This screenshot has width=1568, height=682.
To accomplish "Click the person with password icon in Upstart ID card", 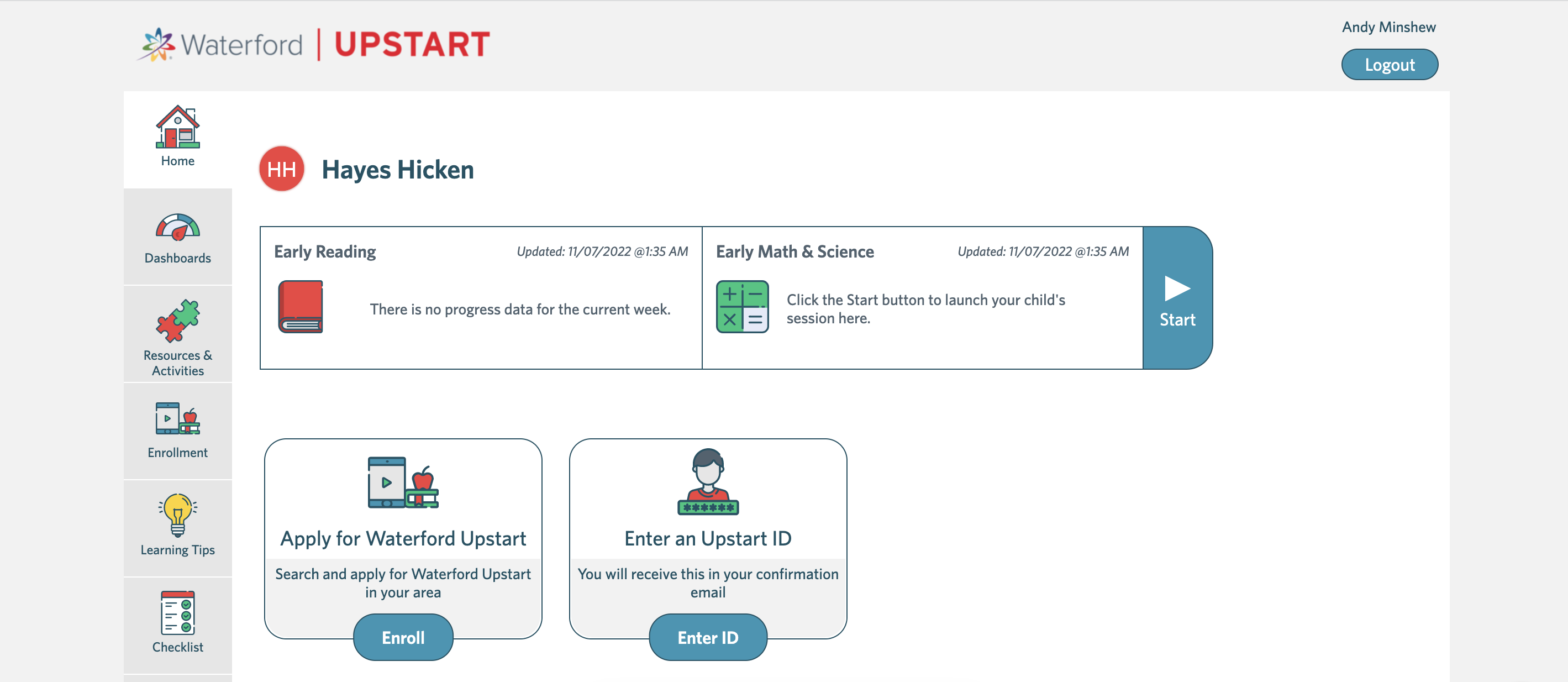I will pos(708,482).
